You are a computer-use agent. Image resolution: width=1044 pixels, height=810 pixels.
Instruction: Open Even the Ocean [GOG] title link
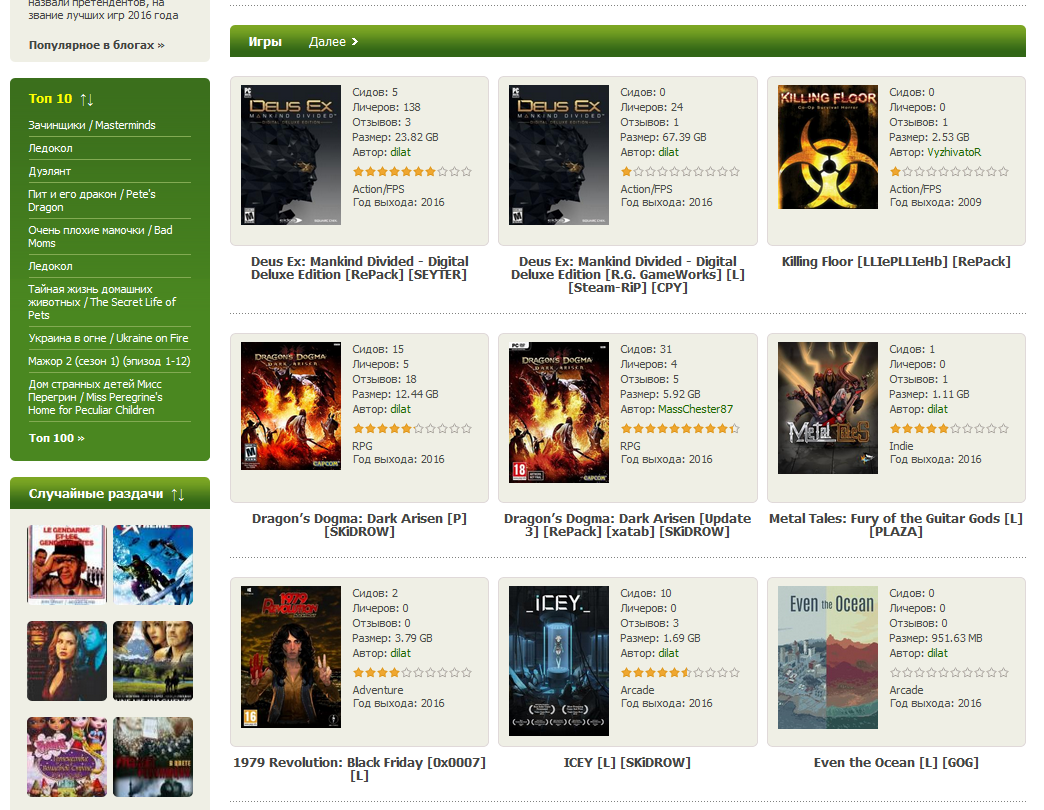click(x=896, y=763)
